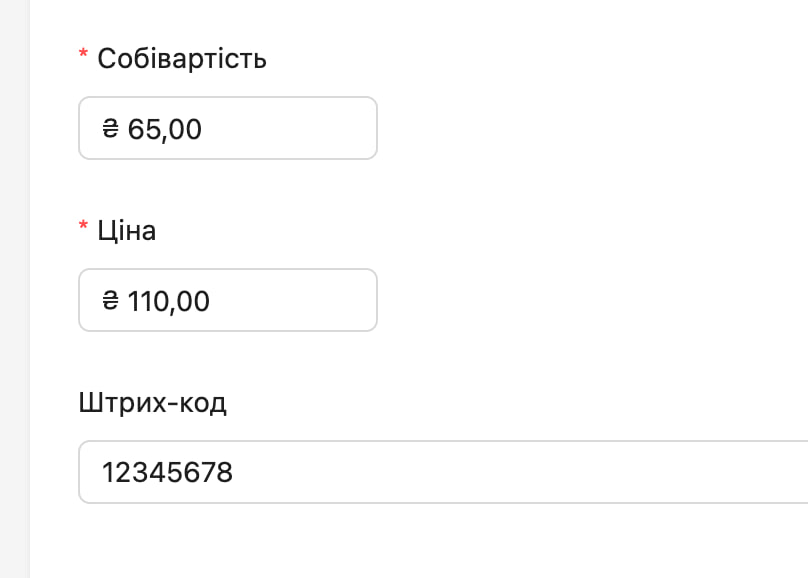Screen dimensions: 808x578
Task: Place cursor on the 110,00 value
Action: coord(169,301)
